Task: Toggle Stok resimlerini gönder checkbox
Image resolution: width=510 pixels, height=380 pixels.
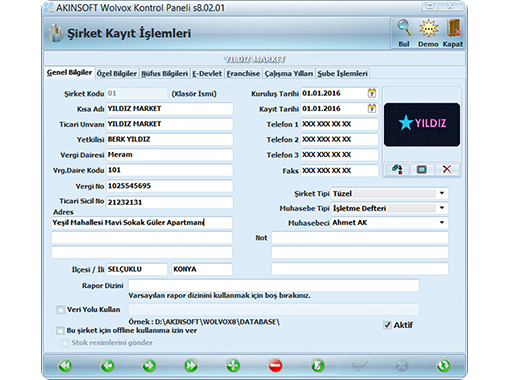Action: pyautogui.click(x=65, y=343)
